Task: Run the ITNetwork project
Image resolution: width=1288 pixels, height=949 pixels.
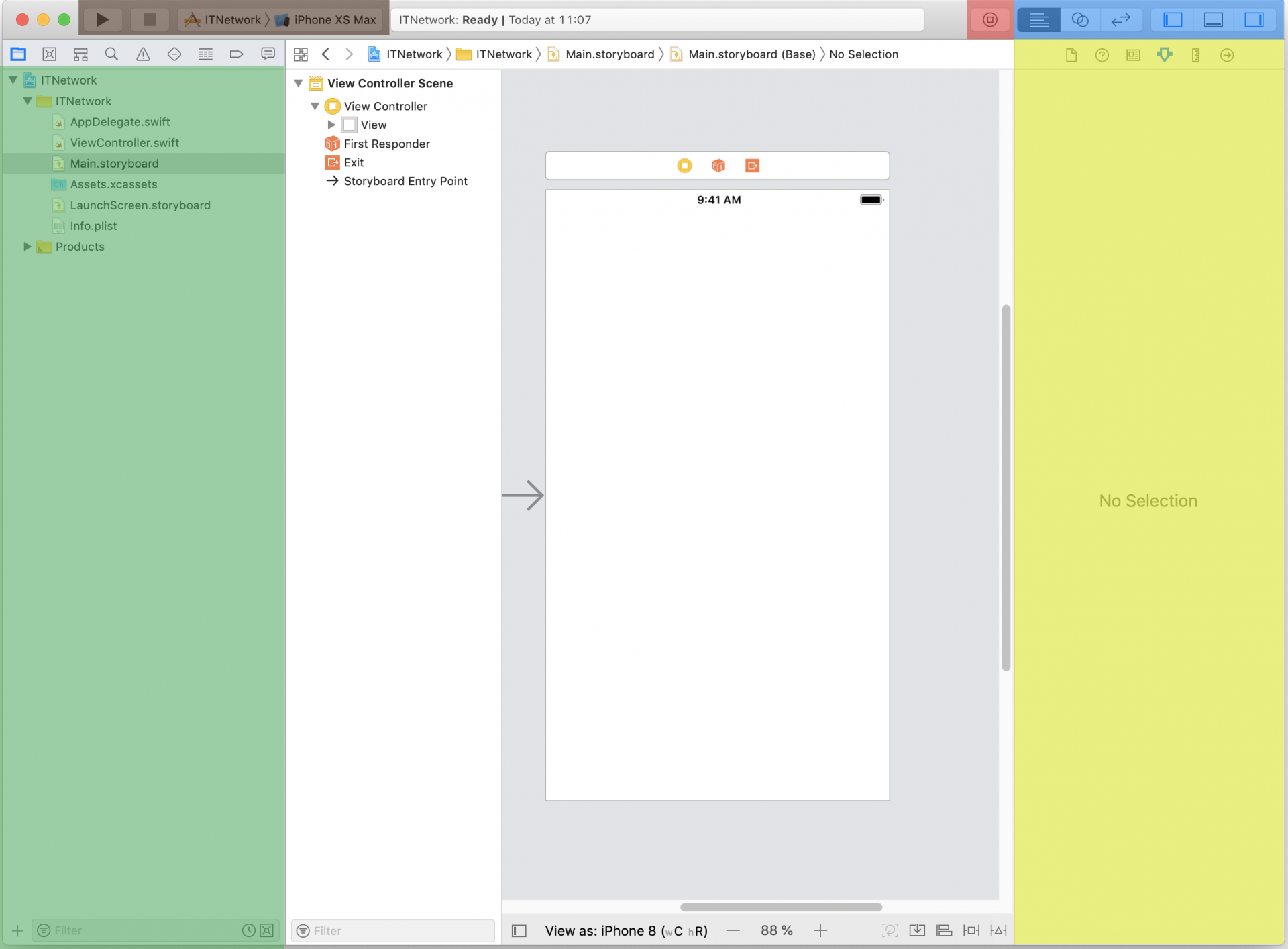Action: click(x=102, y=19)
